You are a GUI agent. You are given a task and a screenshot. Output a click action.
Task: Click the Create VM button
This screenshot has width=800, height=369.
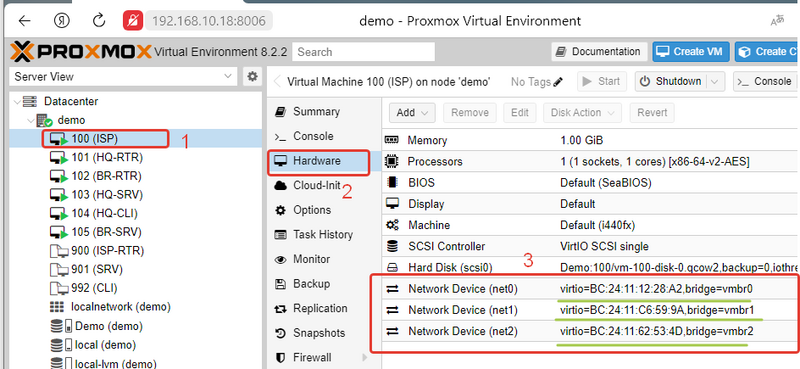click(691, 52)
